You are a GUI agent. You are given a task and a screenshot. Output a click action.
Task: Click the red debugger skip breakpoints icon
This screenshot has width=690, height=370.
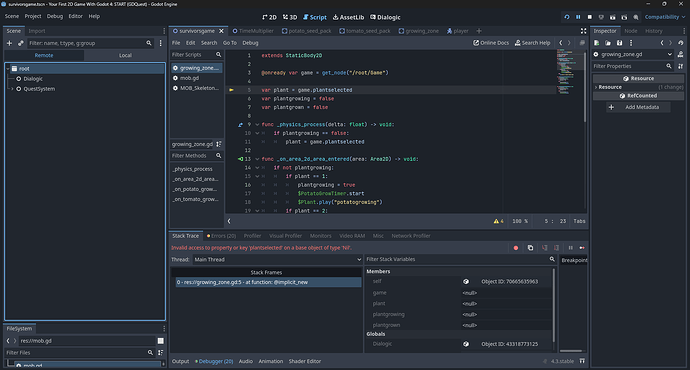click(516, 248)
